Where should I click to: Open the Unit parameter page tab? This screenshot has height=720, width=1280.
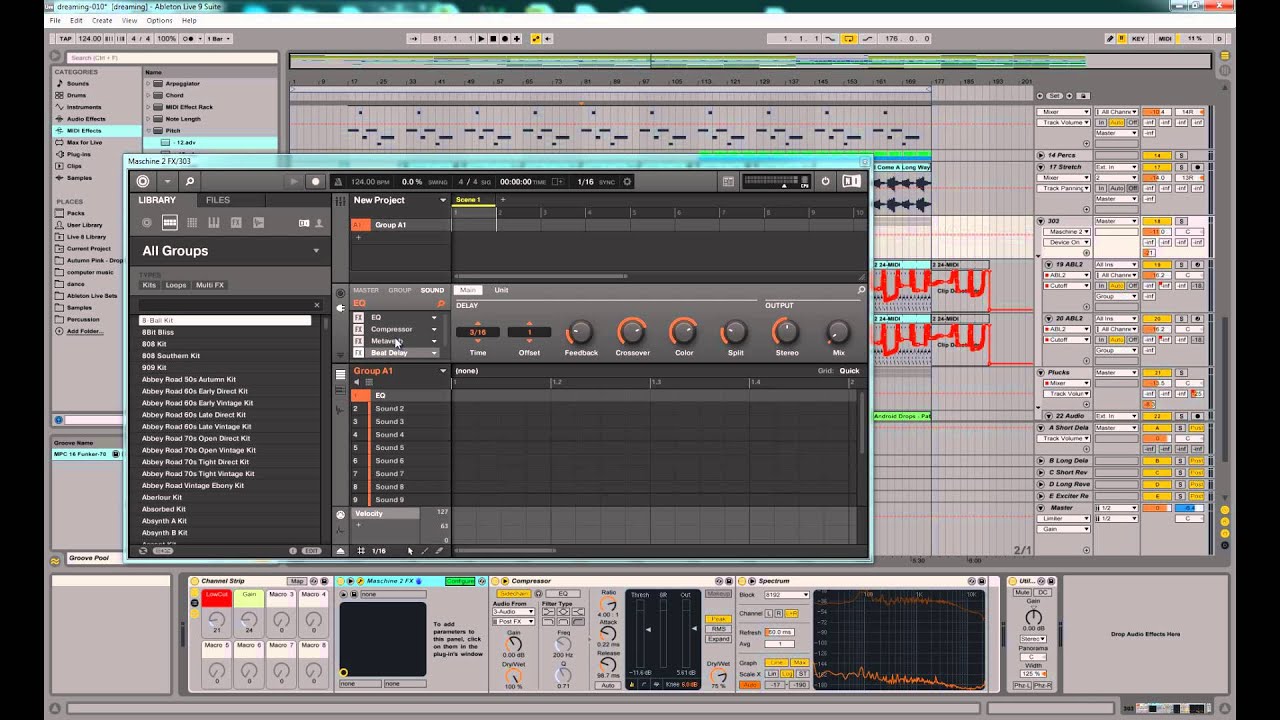point(501,290)
